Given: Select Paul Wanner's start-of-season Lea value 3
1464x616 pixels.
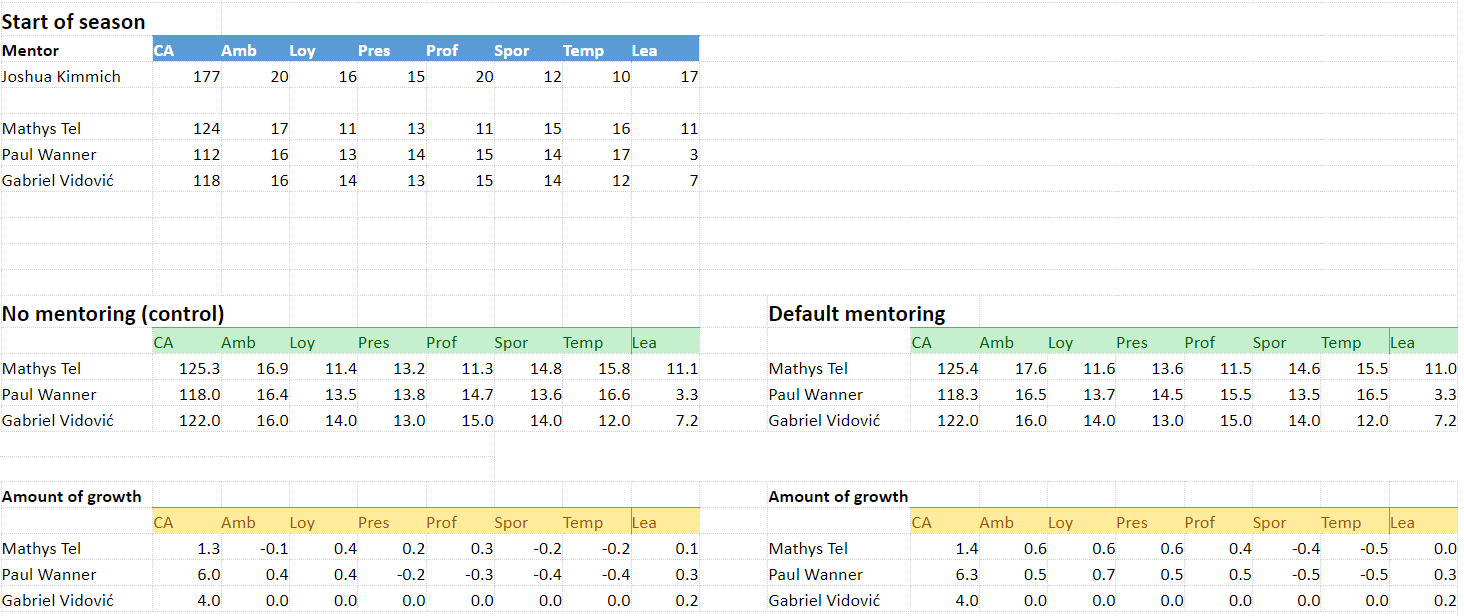Looking at the screenshot, I should (693, 155).
